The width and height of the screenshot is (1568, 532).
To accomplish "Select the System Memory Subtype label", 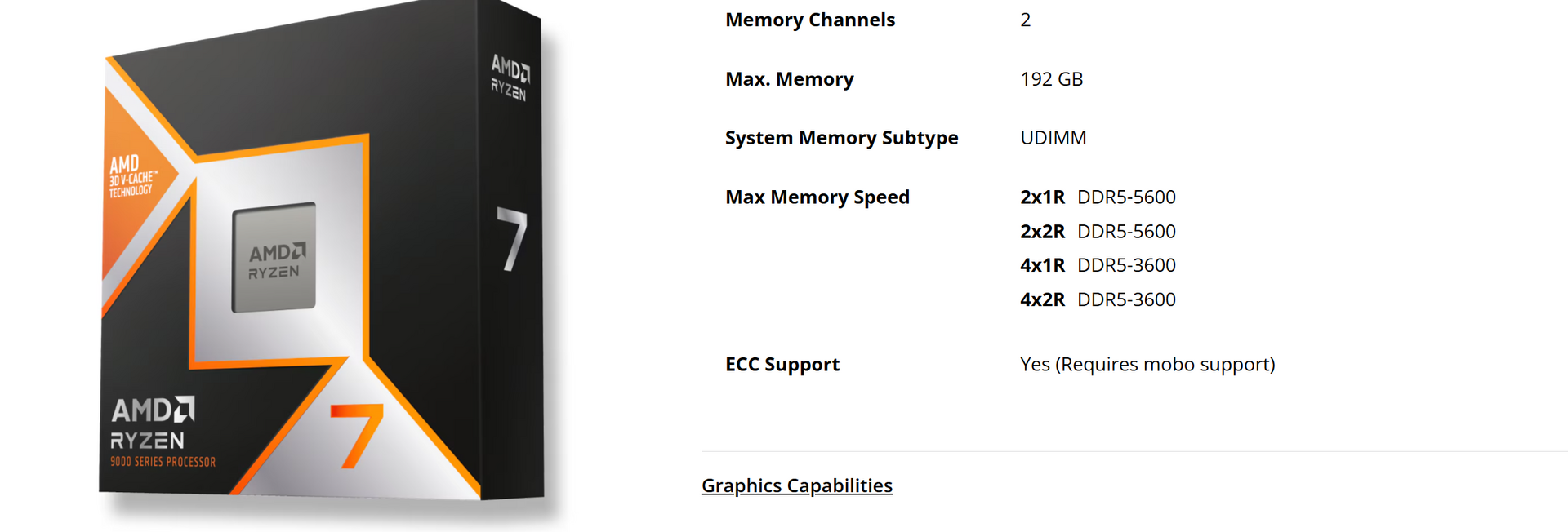I will tap(841, 138).
